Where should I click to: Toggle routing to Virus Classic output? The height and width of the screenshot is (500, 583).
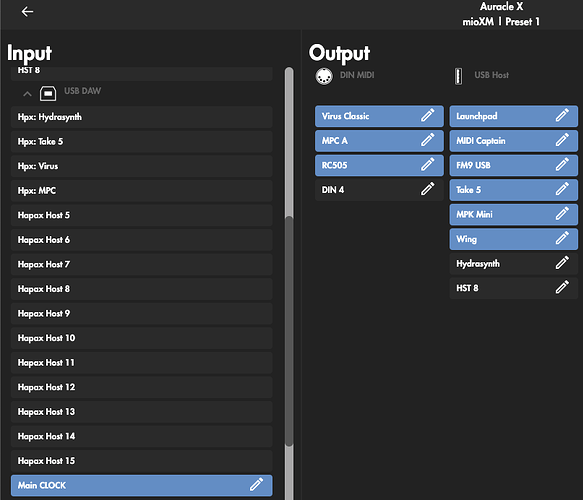(379, 116)
